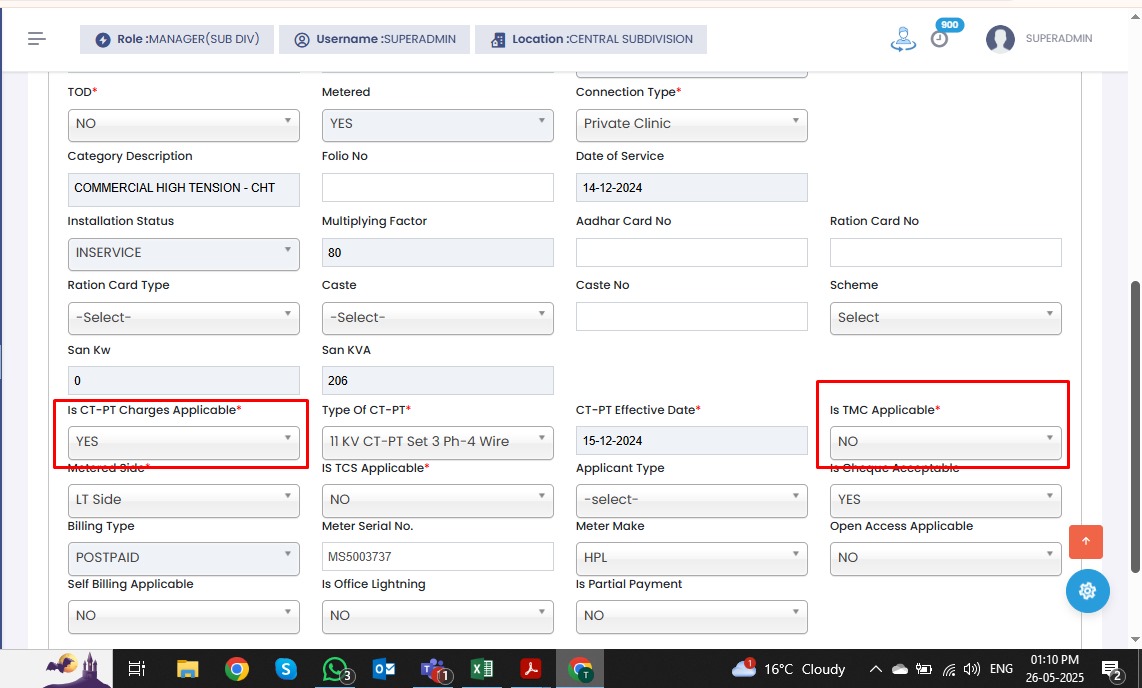Open the Connection Type dropdown
Image resolution: width=1142 pixels, height=688 pixels.
[x=691, y=124]
